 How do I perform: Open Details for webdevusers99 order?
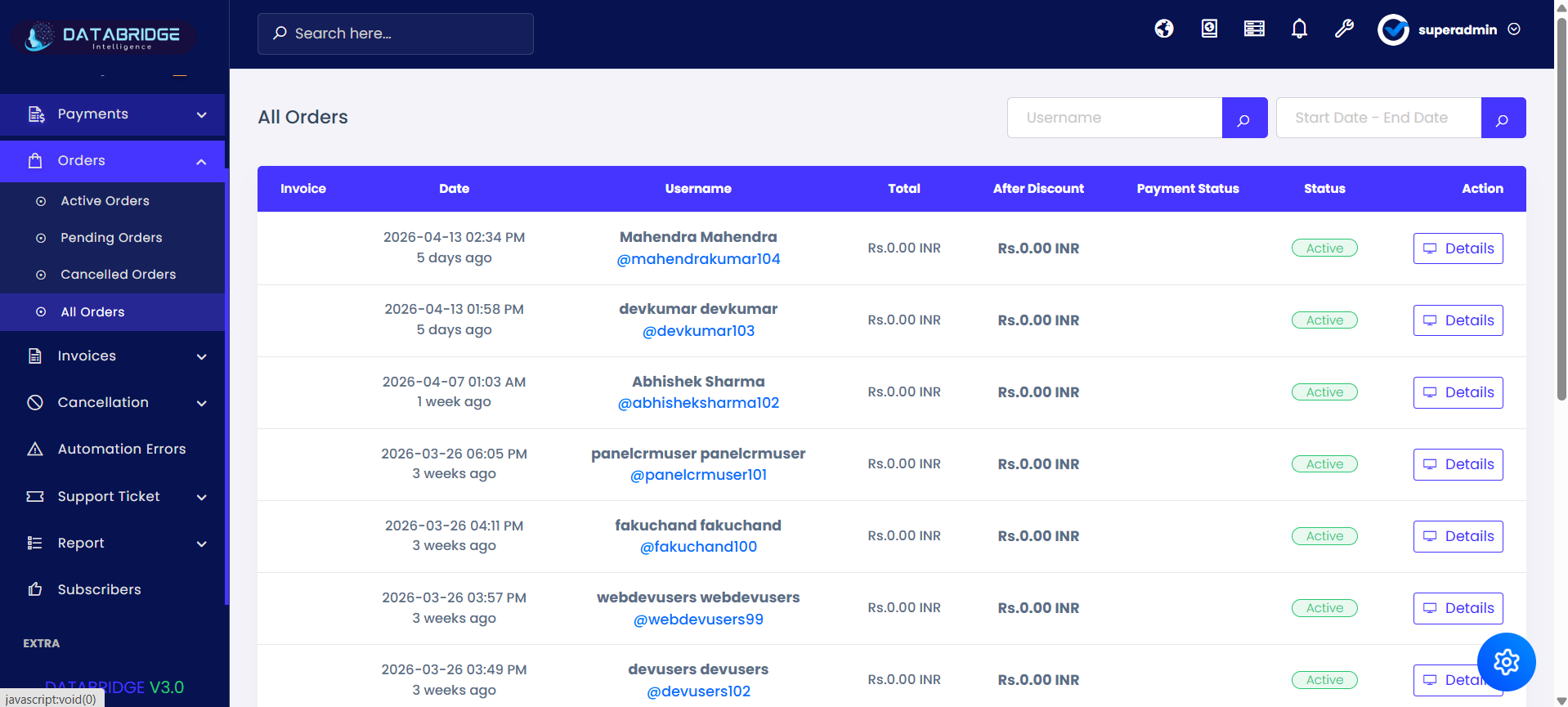(x=1458, y=608)
